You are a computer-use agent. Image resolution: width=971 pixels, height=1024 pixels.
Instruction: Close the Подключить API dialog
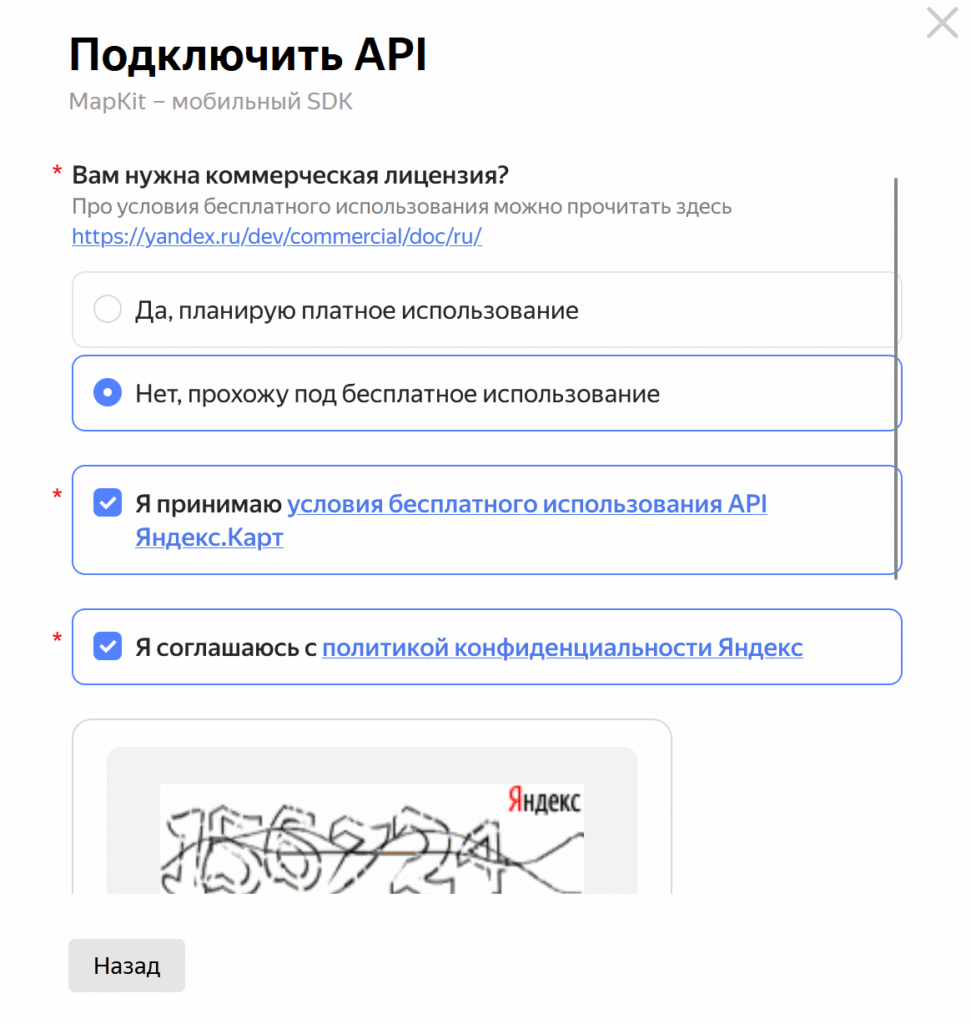[942, 22]
